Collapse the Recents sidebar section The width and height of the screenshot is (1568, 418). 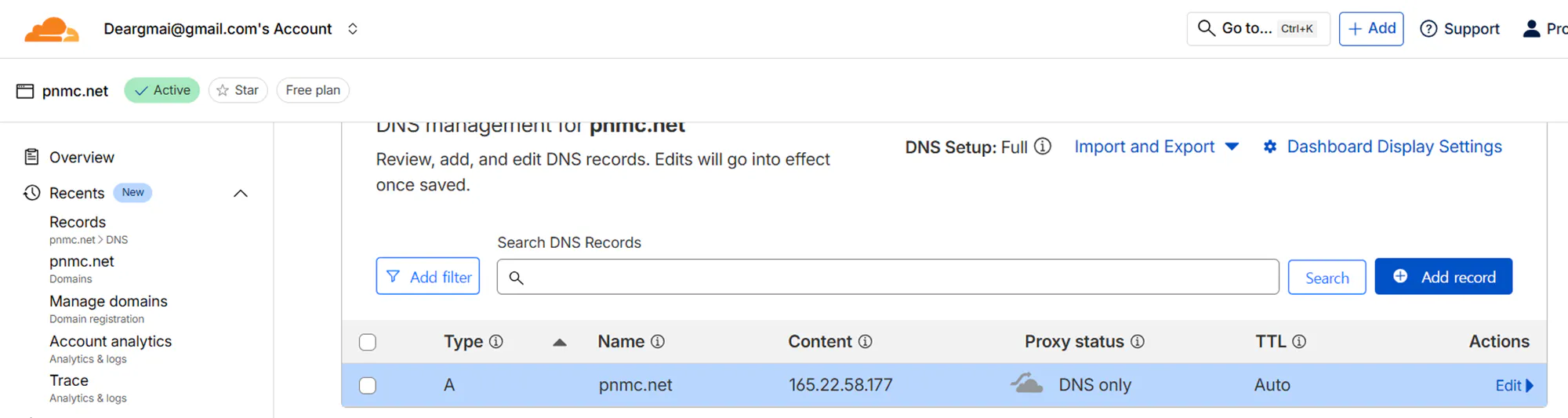tap(241, 193)
